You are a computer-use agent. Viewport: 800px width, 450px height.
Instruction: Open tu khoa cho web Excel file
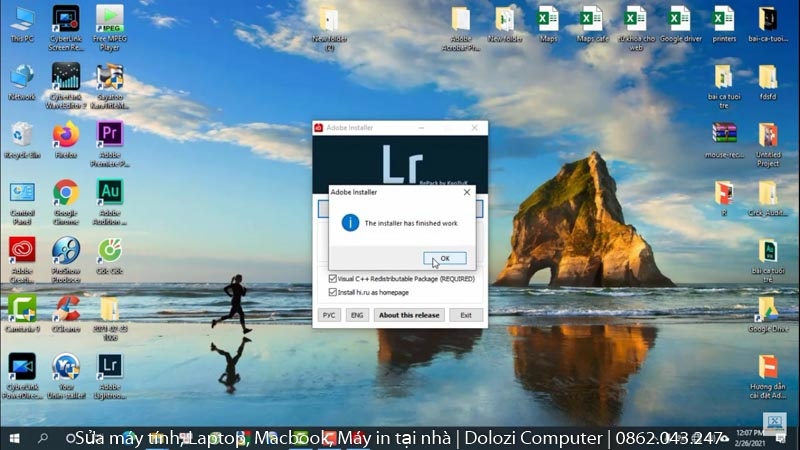636,28
